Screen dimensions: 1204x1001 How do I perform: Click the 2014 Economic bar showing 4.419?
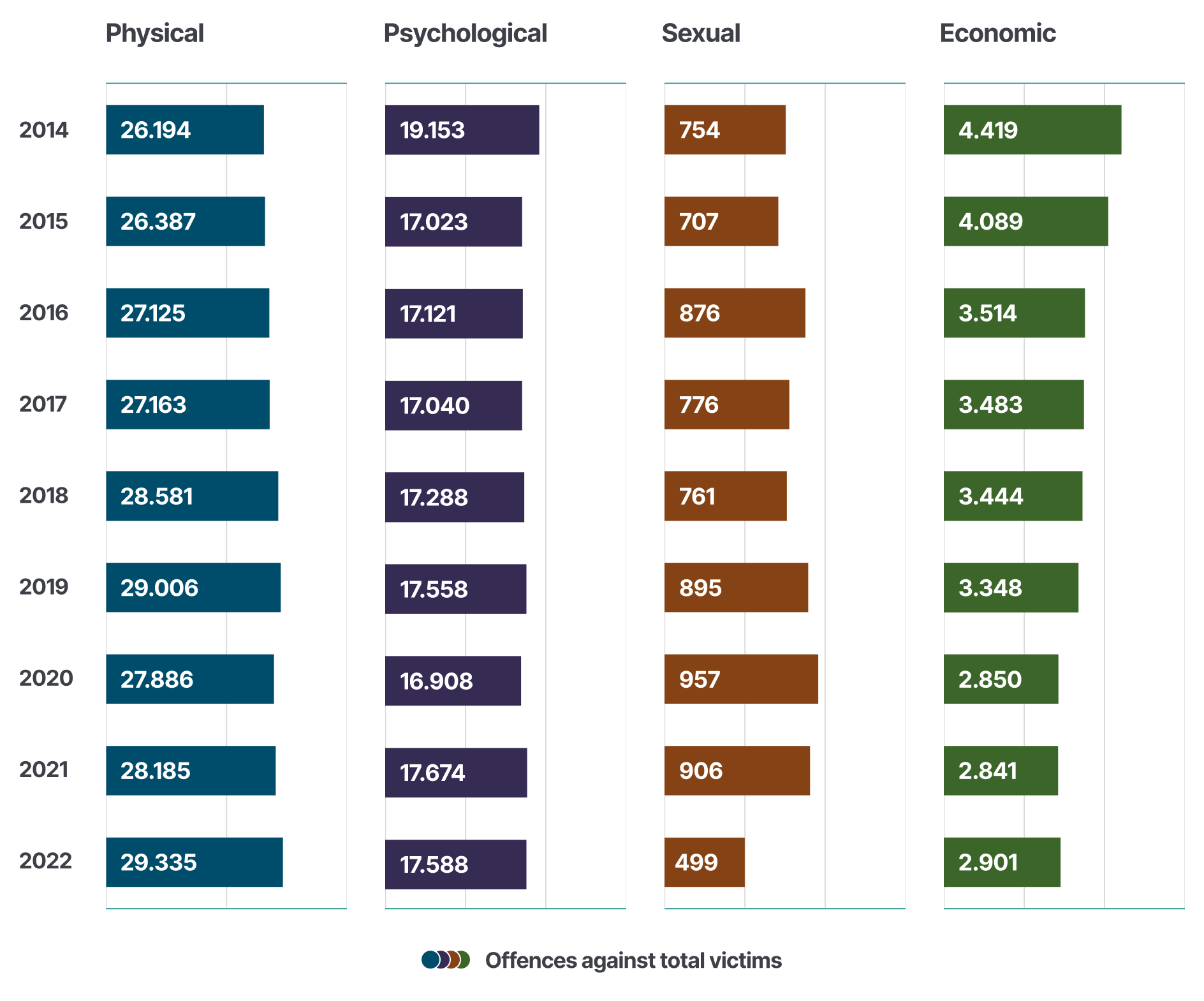pos(1032,130)
